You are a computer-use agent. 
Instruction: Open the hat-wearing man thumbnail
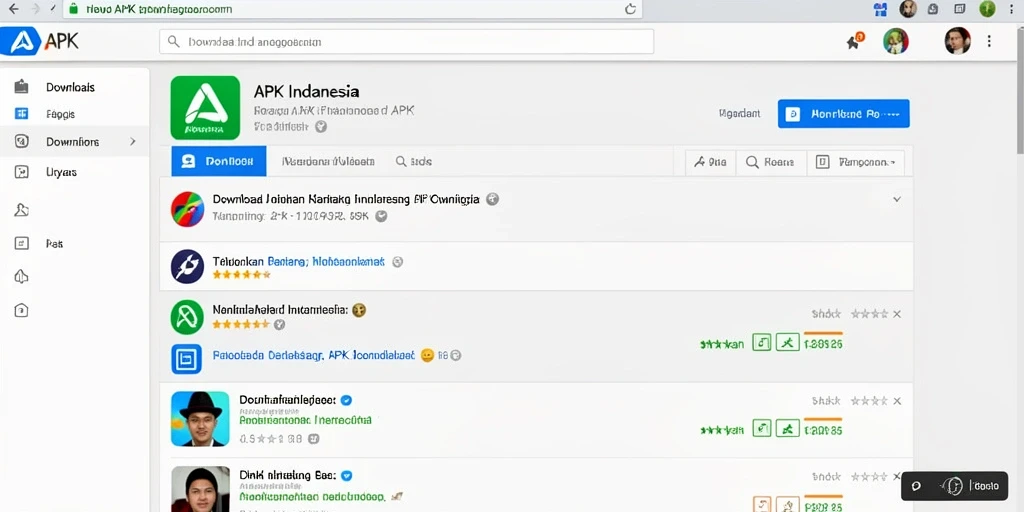pyautogui.click(x=200, y=419)
